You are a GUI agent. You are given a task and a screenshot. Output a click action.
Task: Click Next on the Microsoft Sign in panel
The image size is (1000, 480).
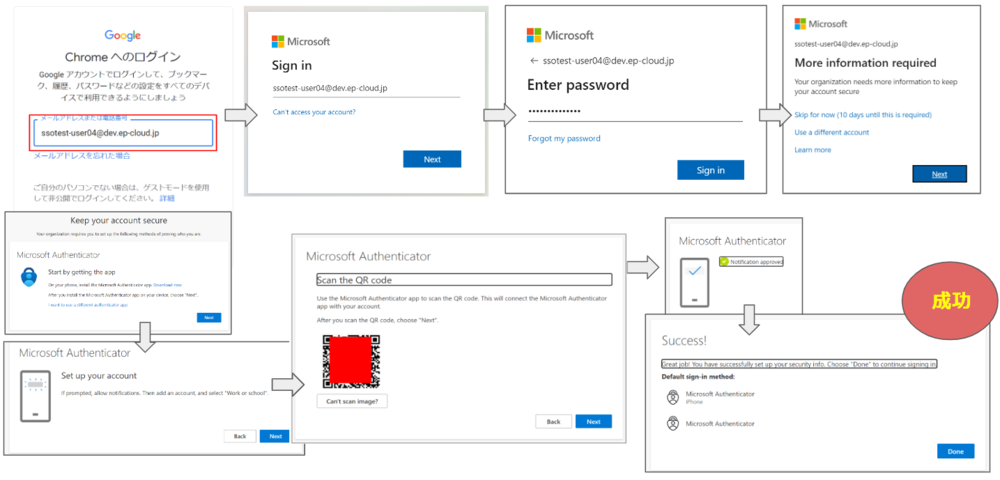(431, 159)
